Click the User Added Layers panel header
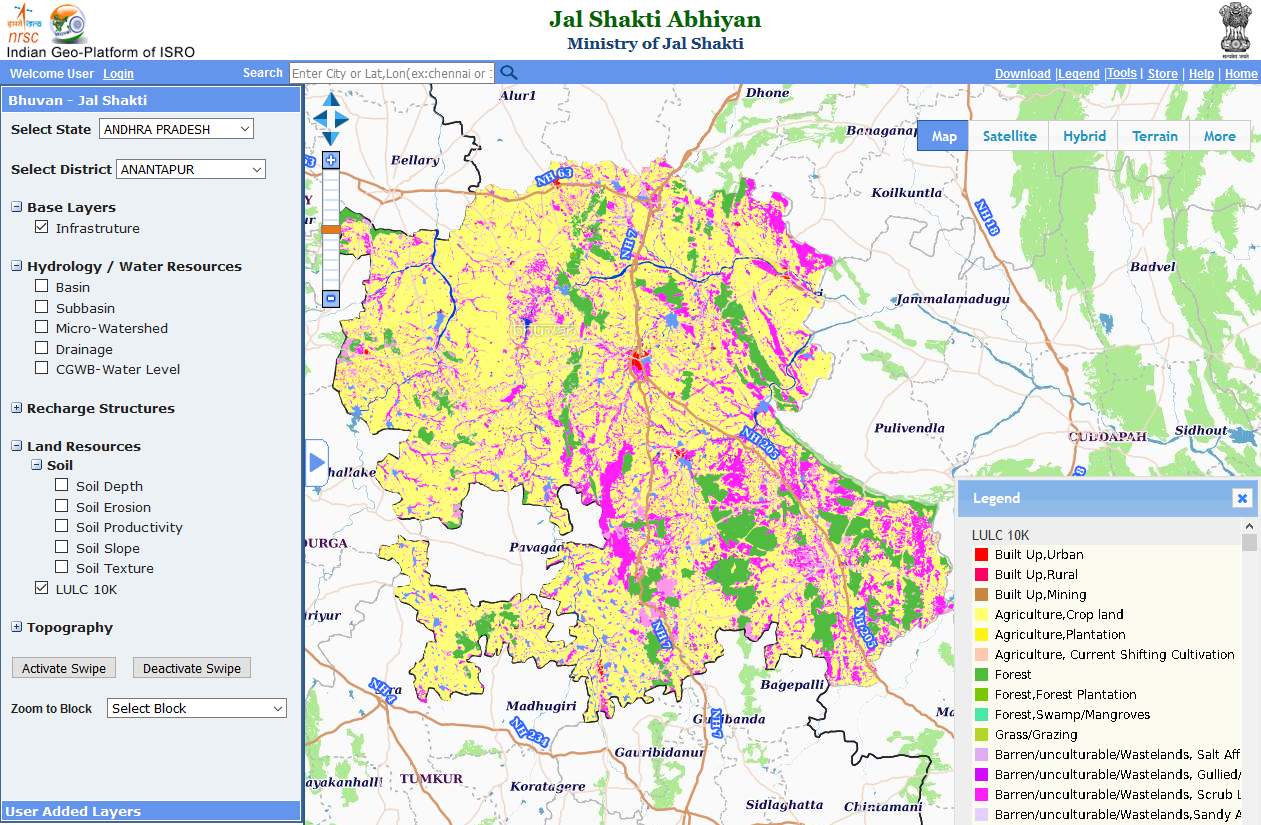Image resolution: width=1261 pixels, height=825 pixels. click(151, 811)
